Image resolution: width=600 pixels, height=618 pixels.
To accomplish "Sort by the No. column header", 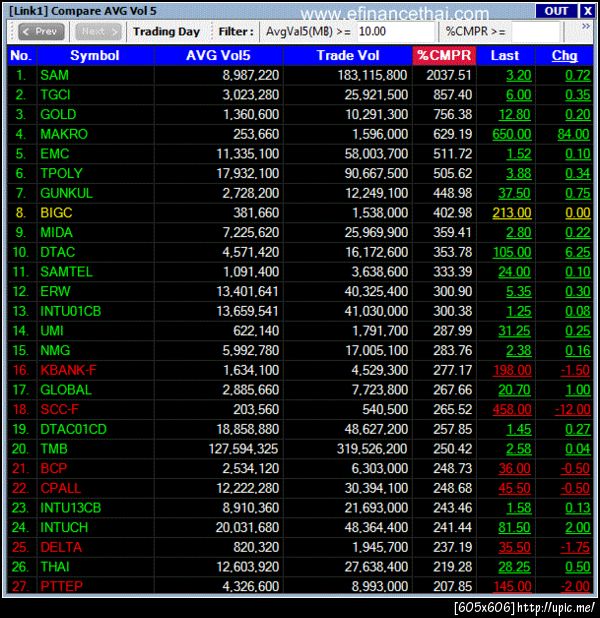I will coord(21,56).
